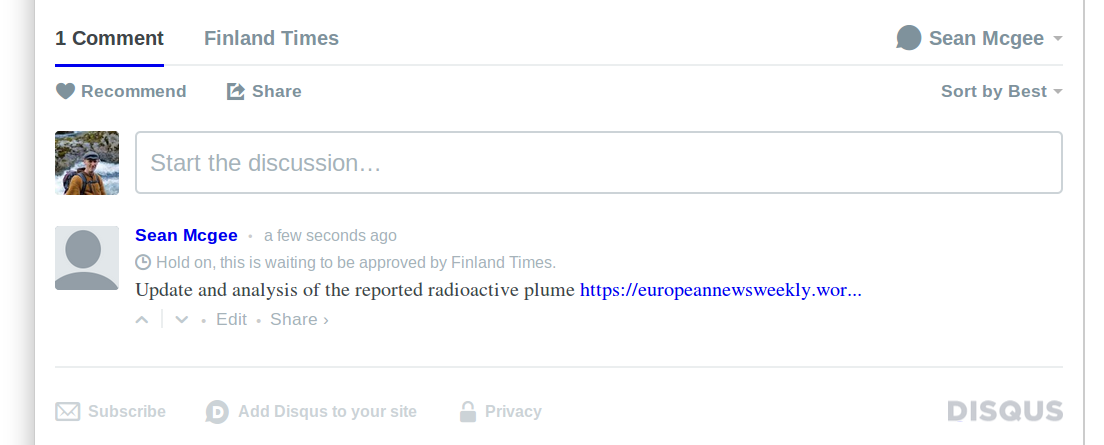
Task: Click the speech bubble user icon
Action: [x=908, y=39]
